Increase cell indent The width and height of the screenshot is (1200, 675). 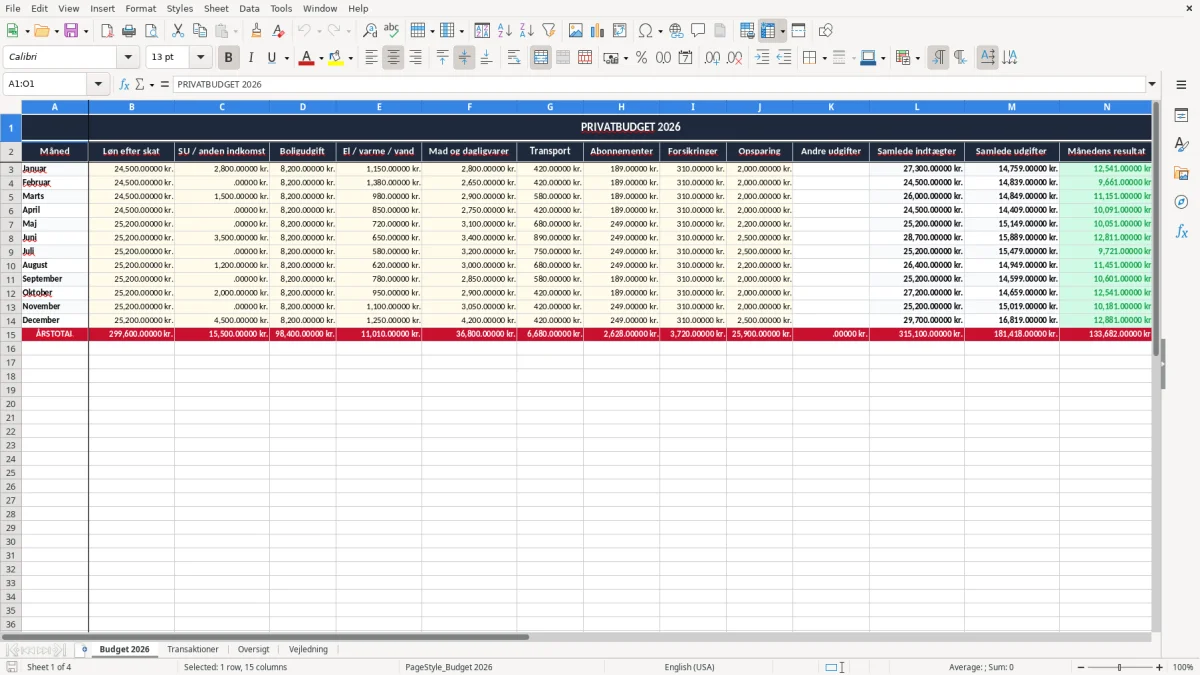[762, 58]
